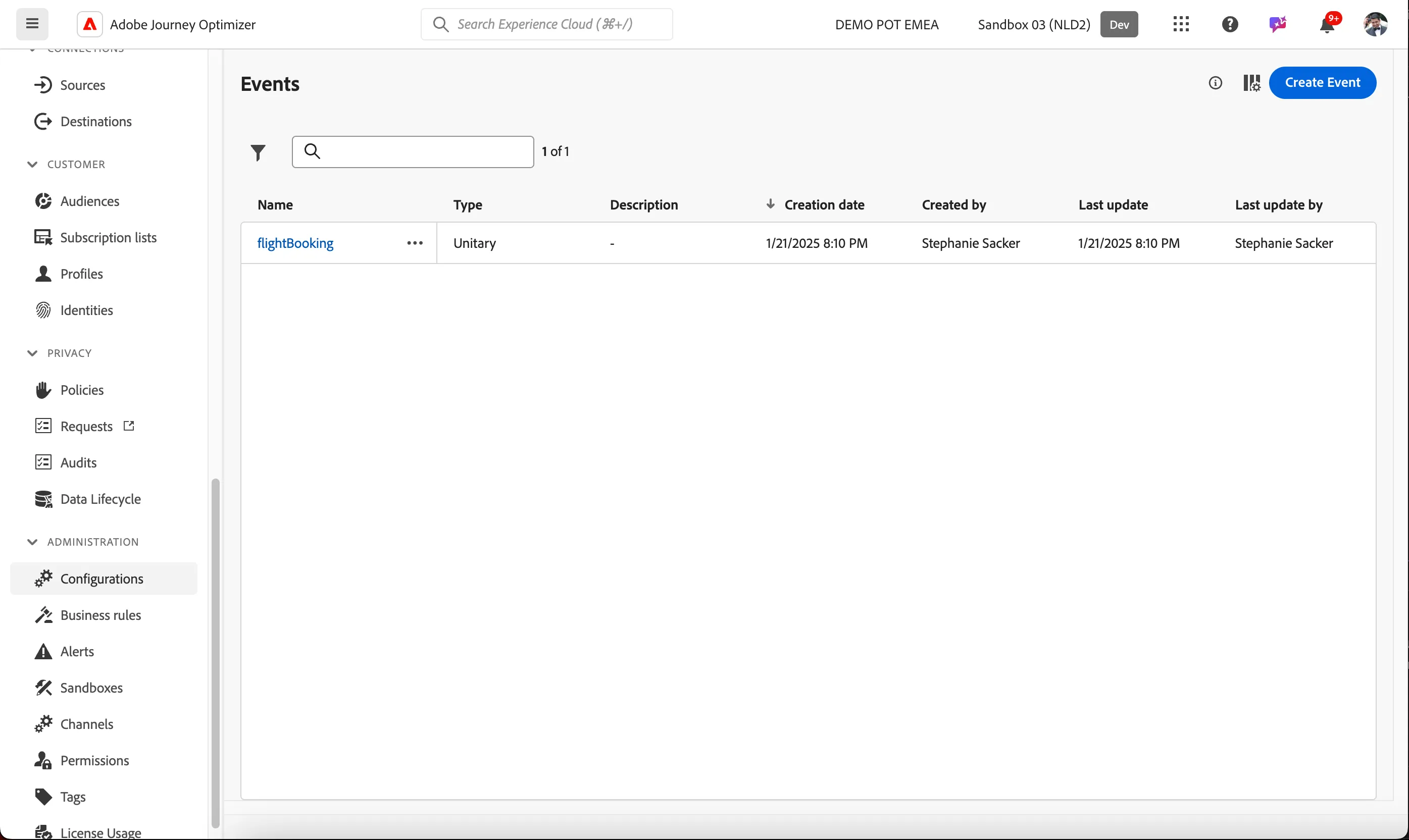Open the purple feedback chat icon

pyautogui.click(x=1278, y=24)
